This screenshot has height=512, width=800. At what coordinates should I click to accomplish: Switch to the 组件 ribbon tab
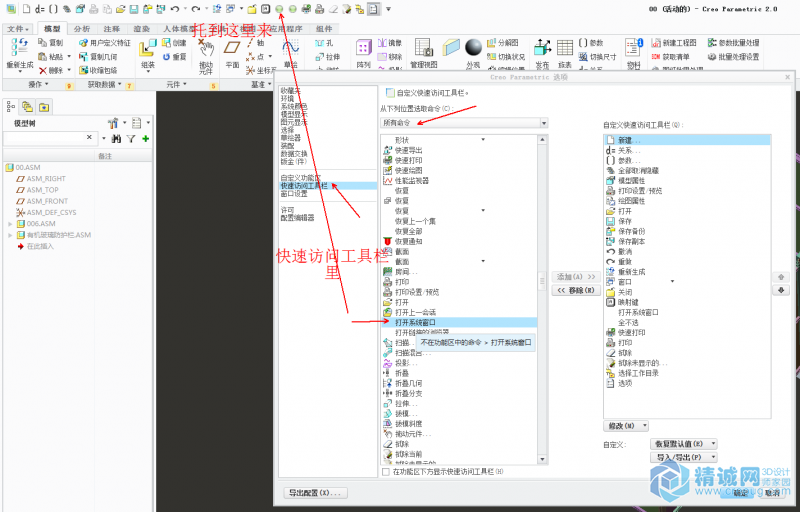(324, 29)
